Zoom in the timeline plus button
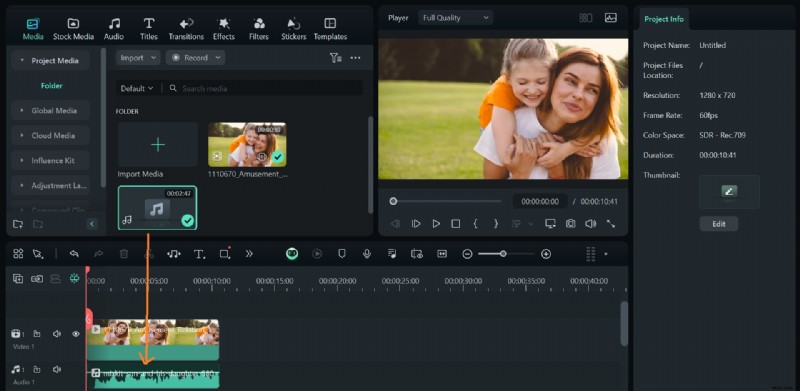The width and height of the screenshot is (800, 391). 546,254
